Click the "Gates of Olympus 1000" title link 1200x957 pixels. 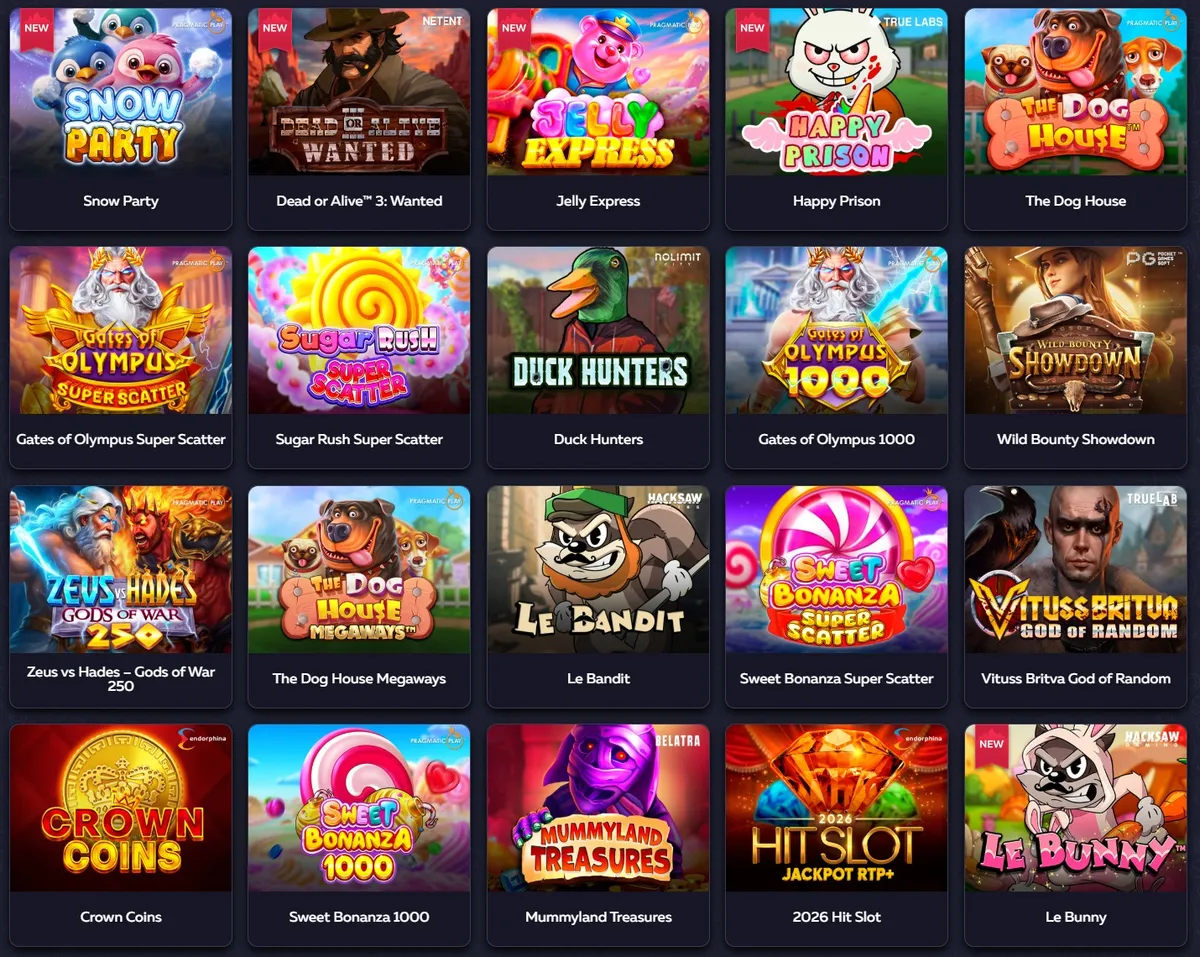[x=837, y=439]
